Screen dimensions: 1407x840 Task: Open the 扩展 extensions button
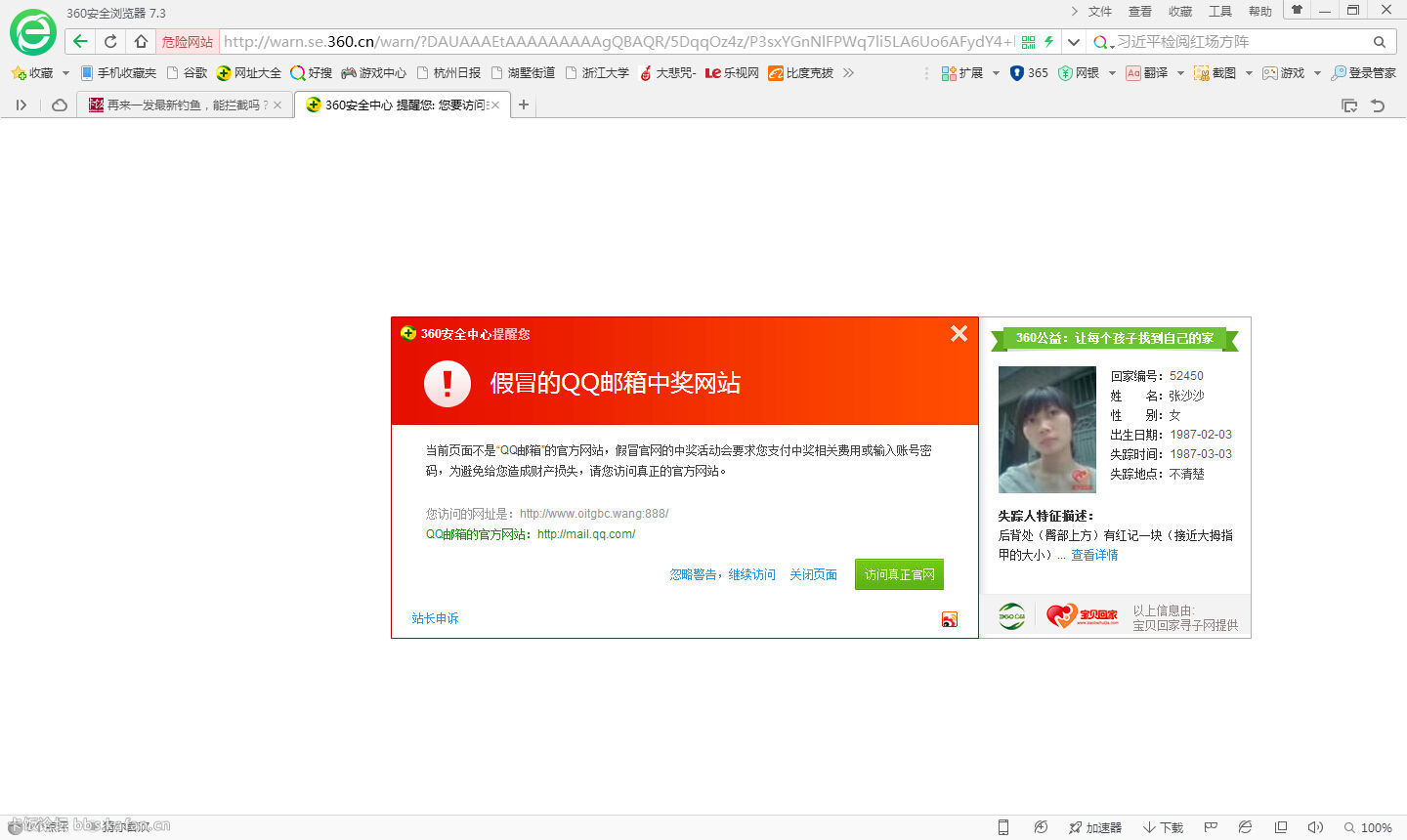(x=962, y=73)
